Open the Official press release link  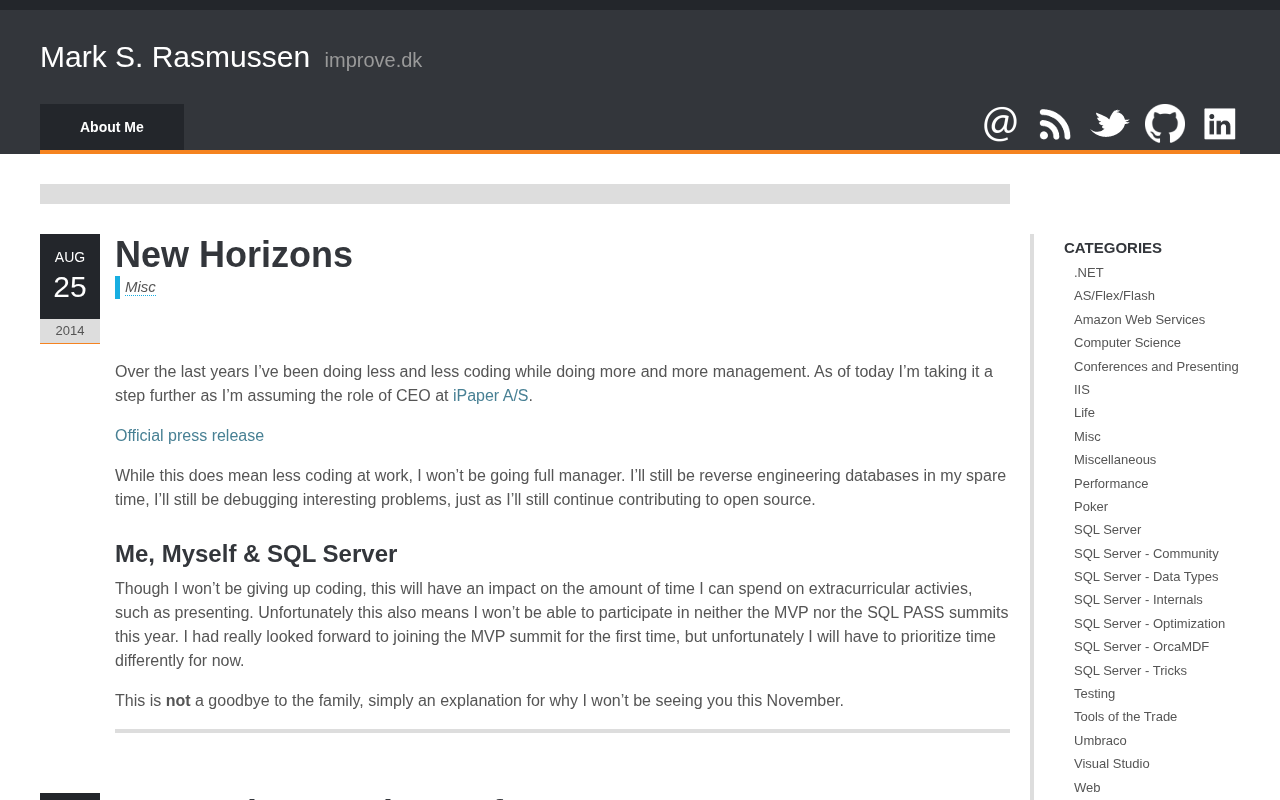tap(189, 436)
